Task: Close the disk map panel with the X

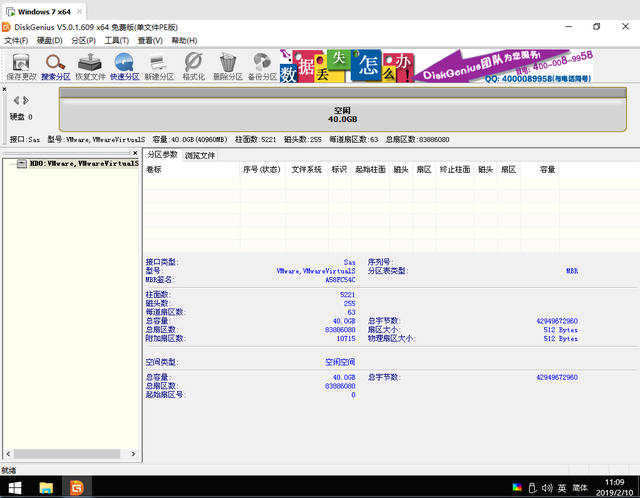Action: click(x=4, y=89)
